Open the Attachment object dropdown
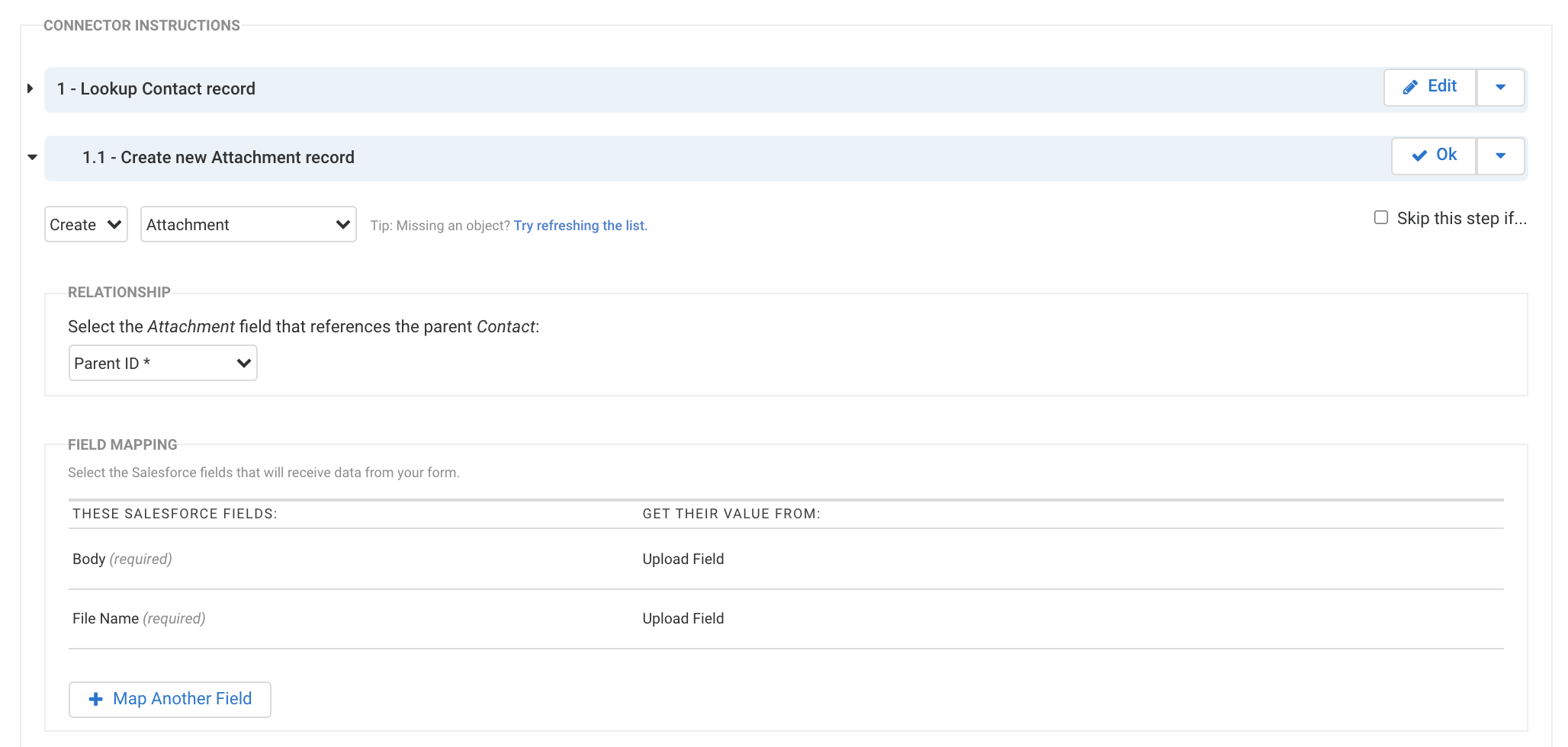1568x747 pixels. pyautogui.click(x=248, y=225)
